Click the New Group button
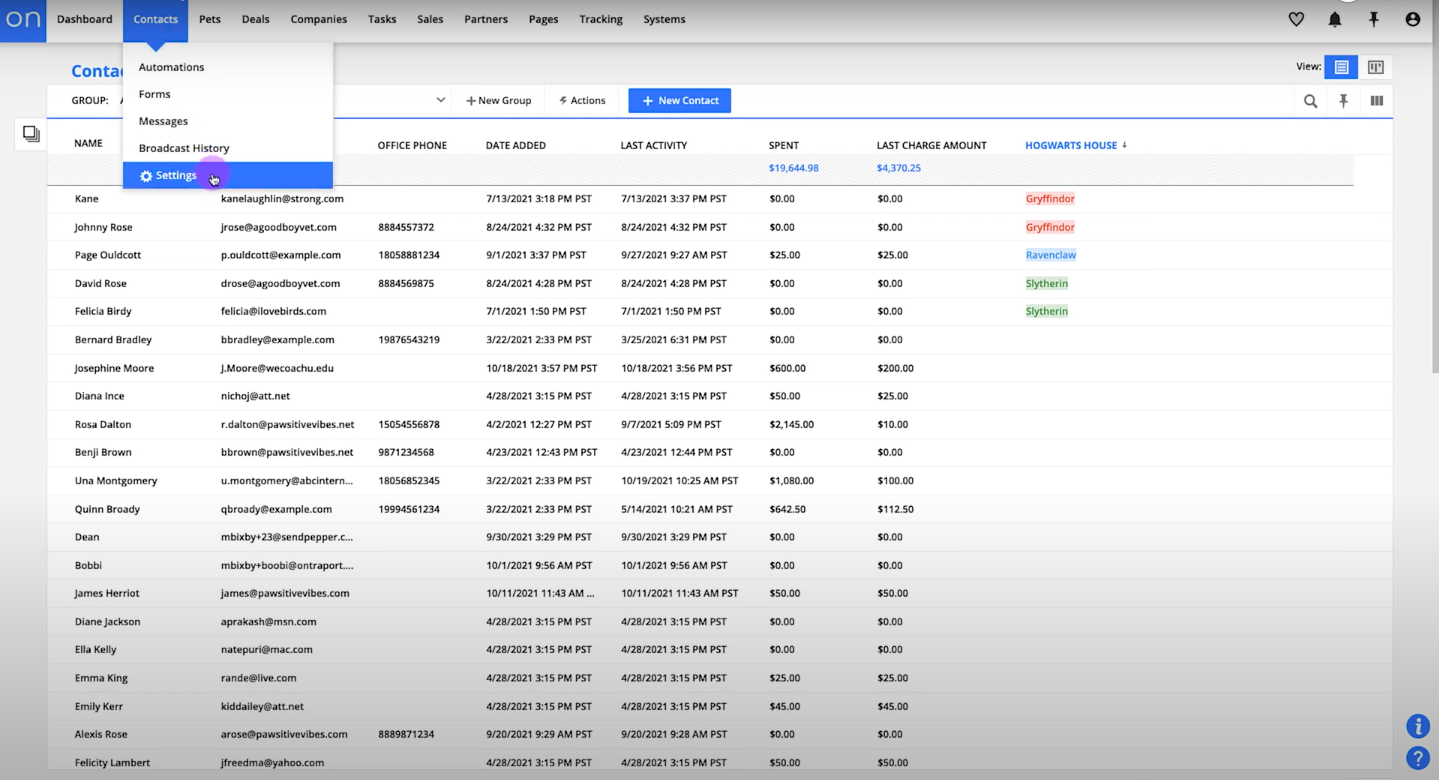The width and height of the screenshot is (1439, 780). click(499, 100)
